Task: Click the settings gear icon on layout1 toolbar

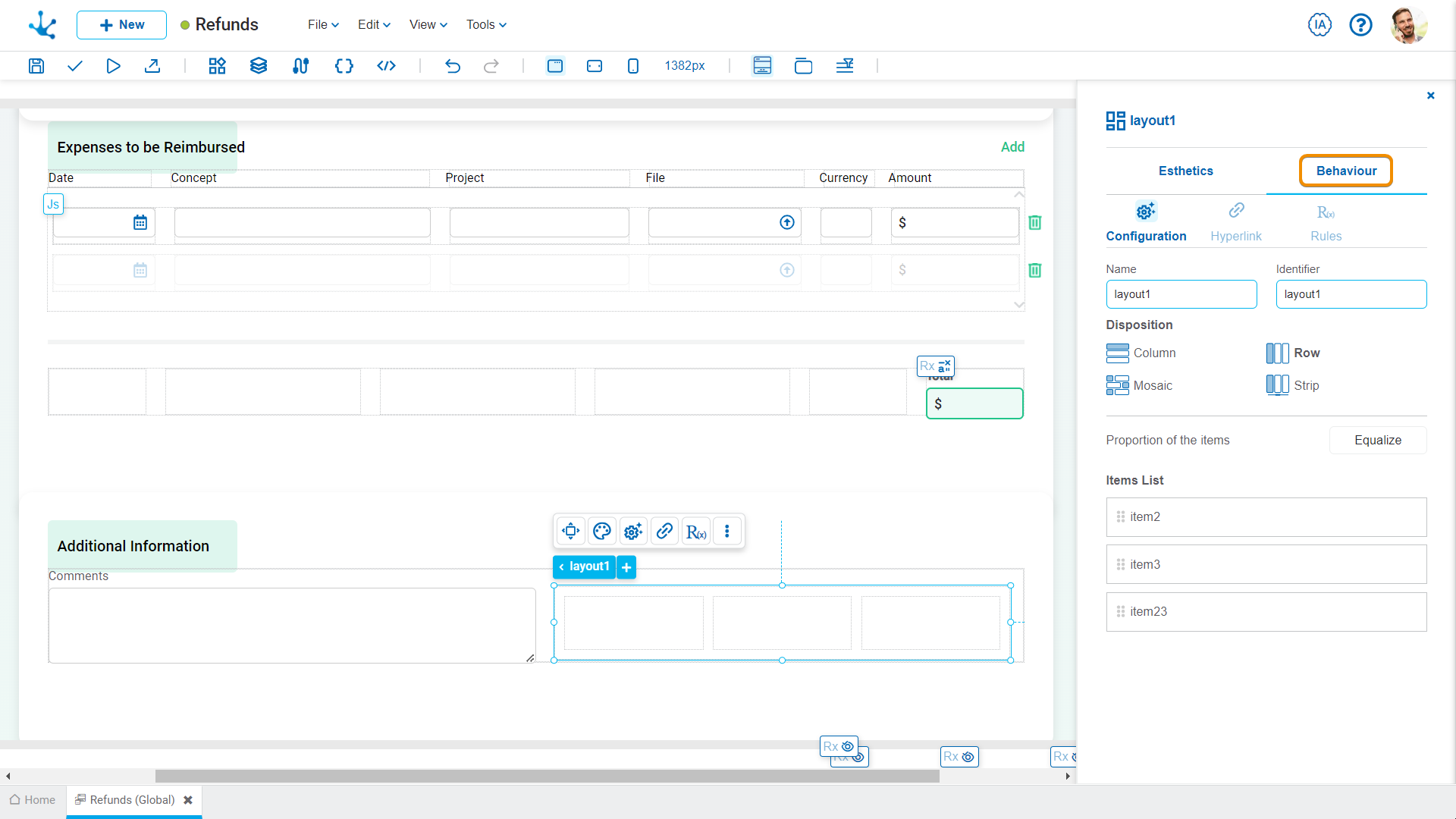Action: tap(633, 531)
